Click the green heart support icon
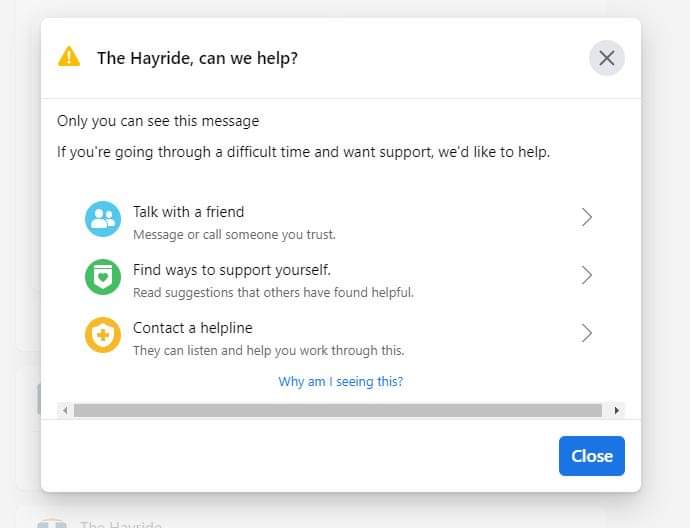Screen dimensions: 690x528 coord(103,277)
